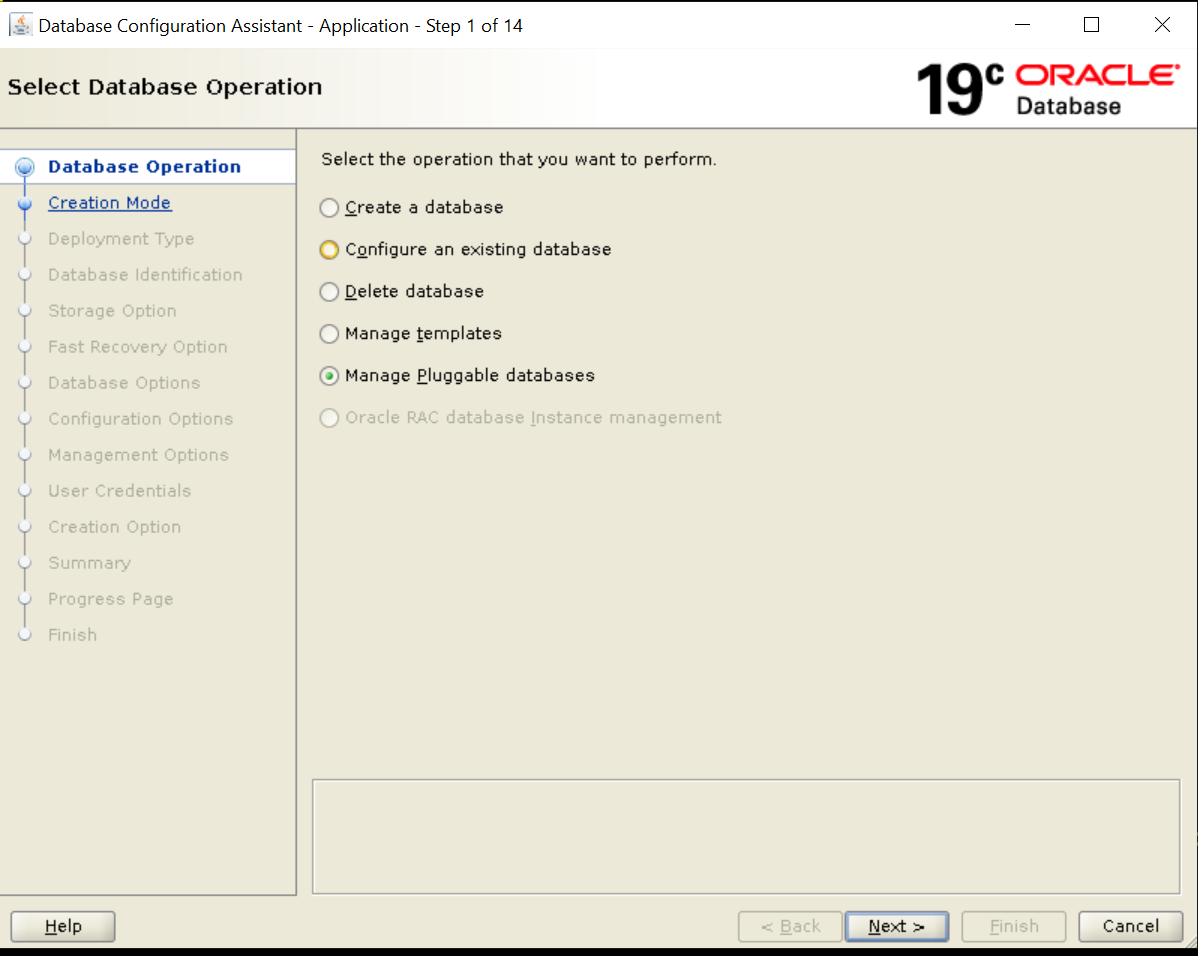Click User Credentials step text
Screen dimensions: 1198x956
point(119,490)
